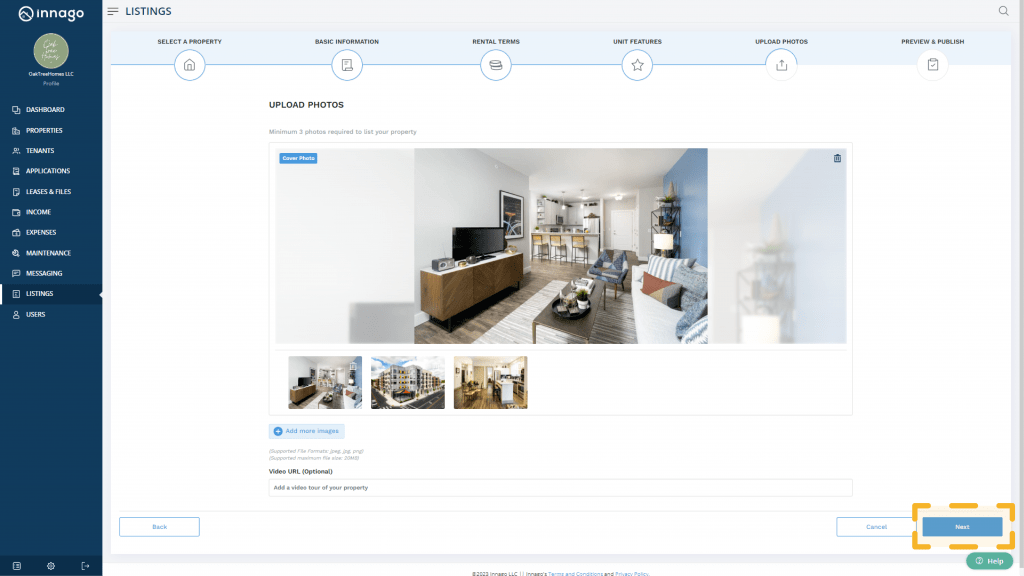Viewport: 1024px width, 576px height.
Task: Collapse the sidebar with the hamburger menu
Action: point(113,11)
